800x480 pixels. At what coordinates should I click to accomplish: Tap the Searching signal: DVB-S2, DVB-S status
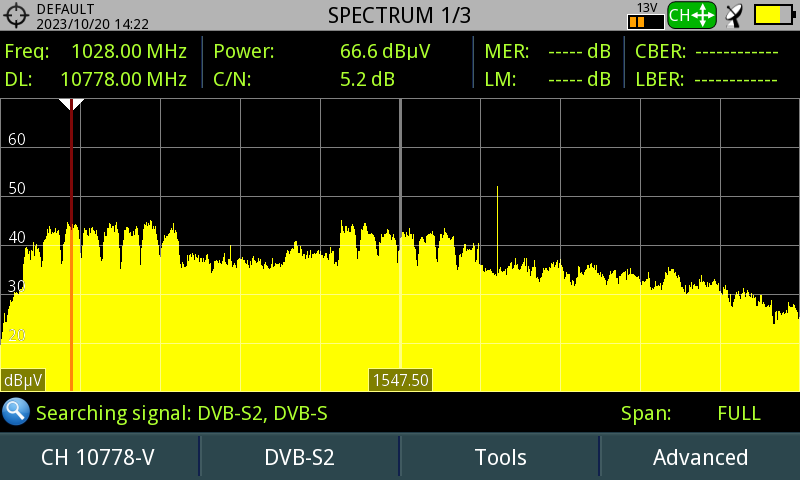182,413
